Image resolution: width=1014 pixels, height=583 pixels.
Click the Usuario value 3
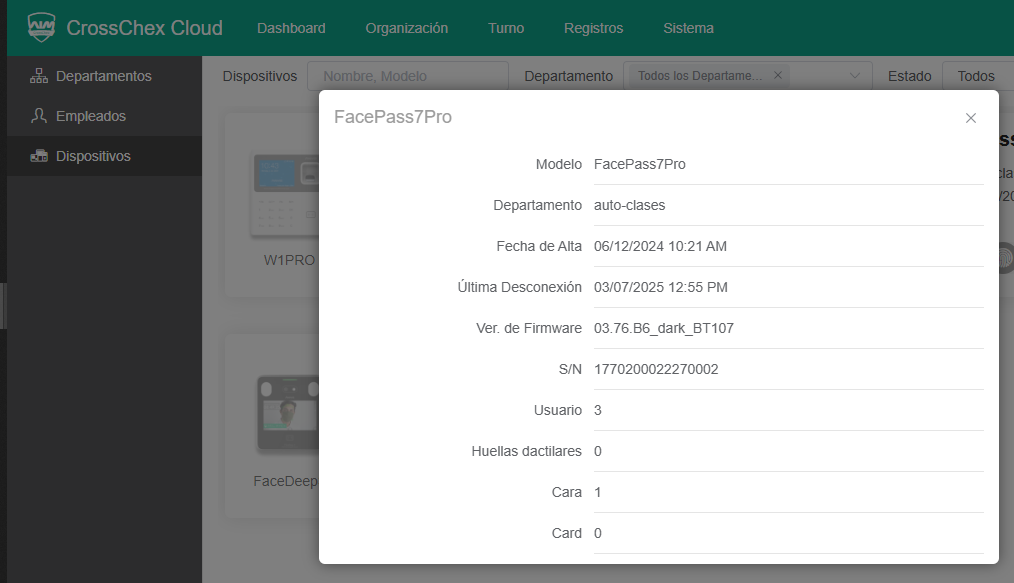(x=598, y=410)
